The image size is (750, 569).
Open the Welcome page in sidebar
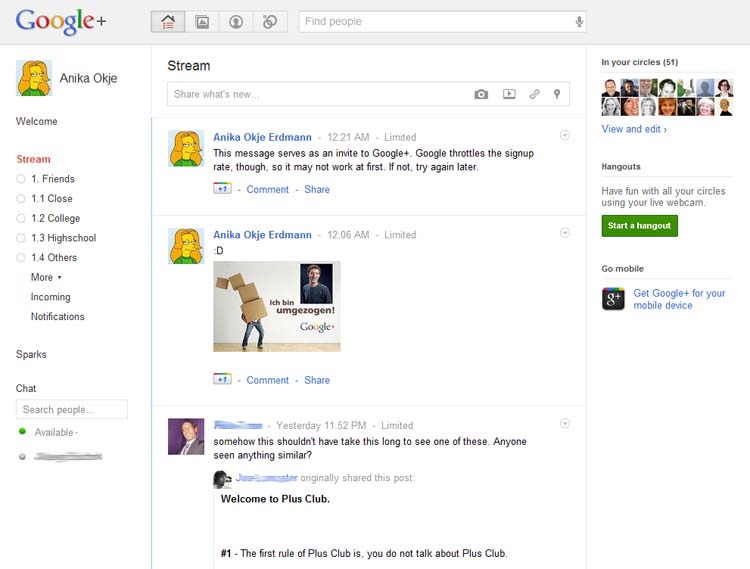pyautogui.click(x=36, y=121)
